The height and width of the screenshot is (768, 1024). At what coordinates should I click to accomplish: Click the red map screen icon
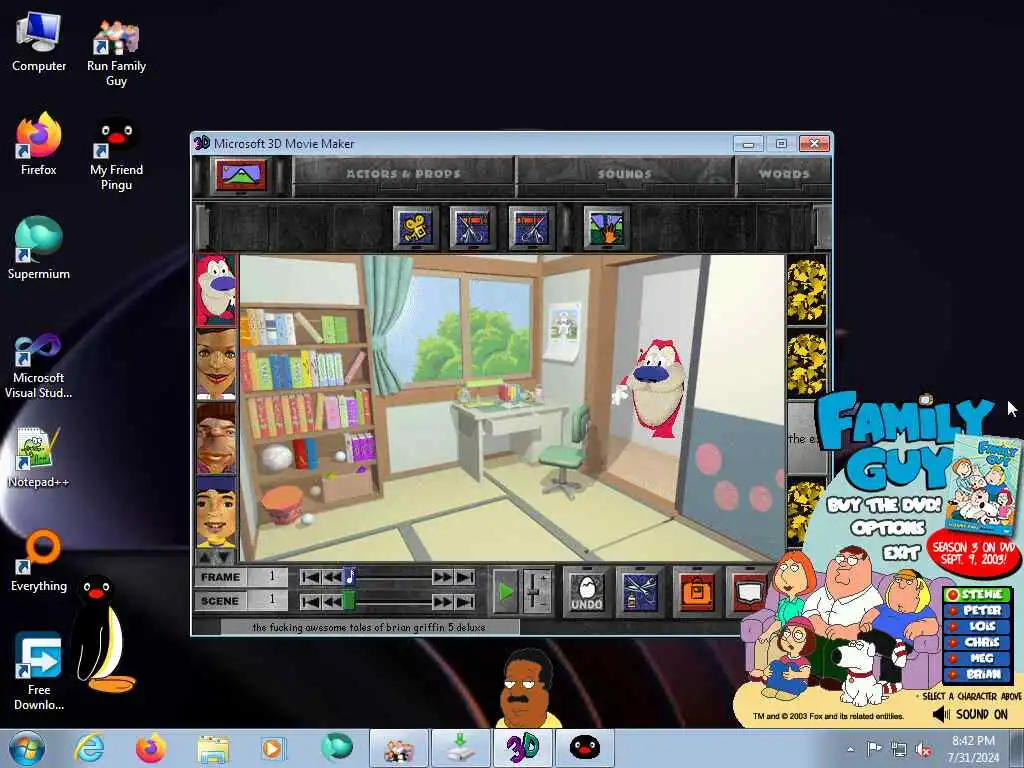[748, 592]
